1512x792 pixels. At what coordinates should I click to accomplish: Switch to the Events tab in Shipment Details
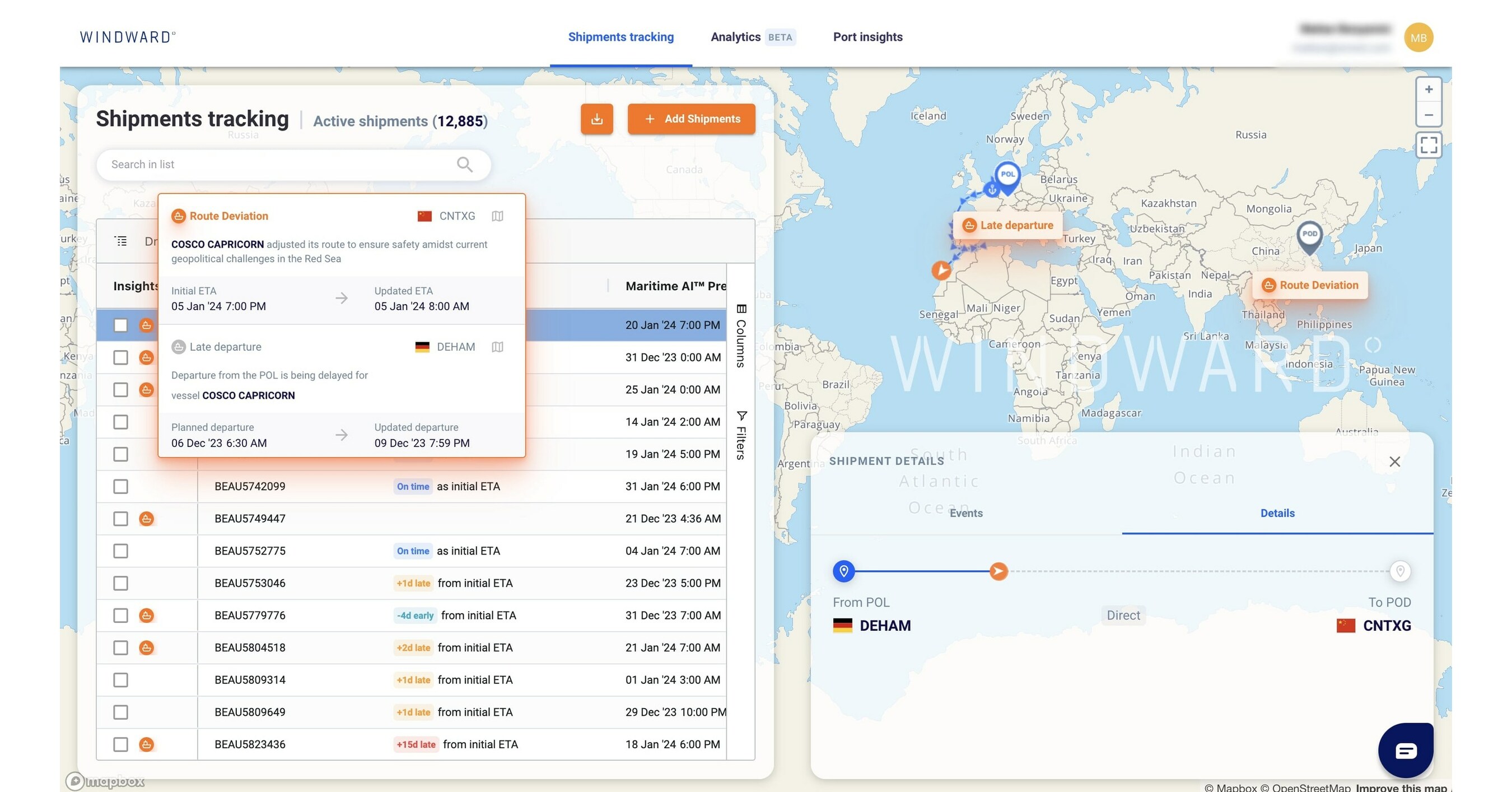(x=965, y=513)
